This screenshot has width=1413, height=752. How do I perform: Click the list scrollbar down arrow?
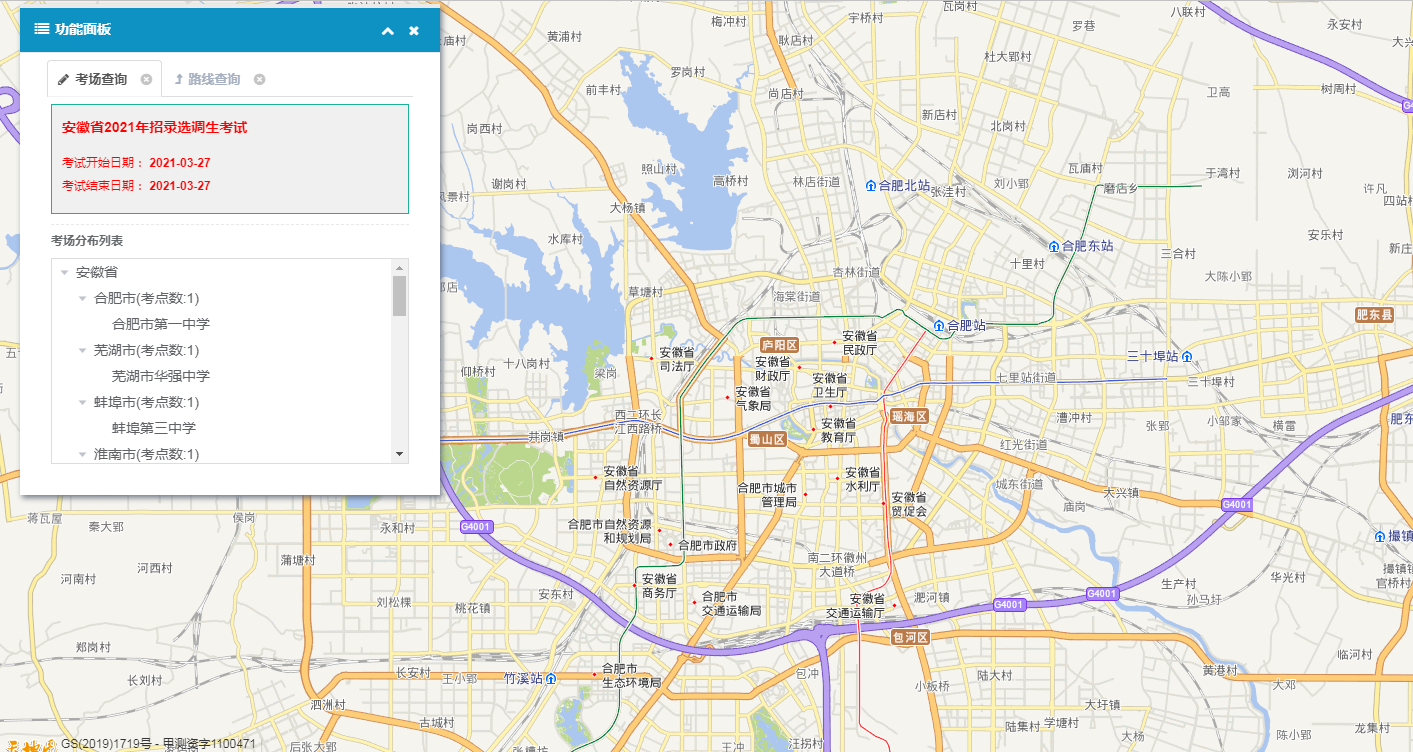point(400,454)
